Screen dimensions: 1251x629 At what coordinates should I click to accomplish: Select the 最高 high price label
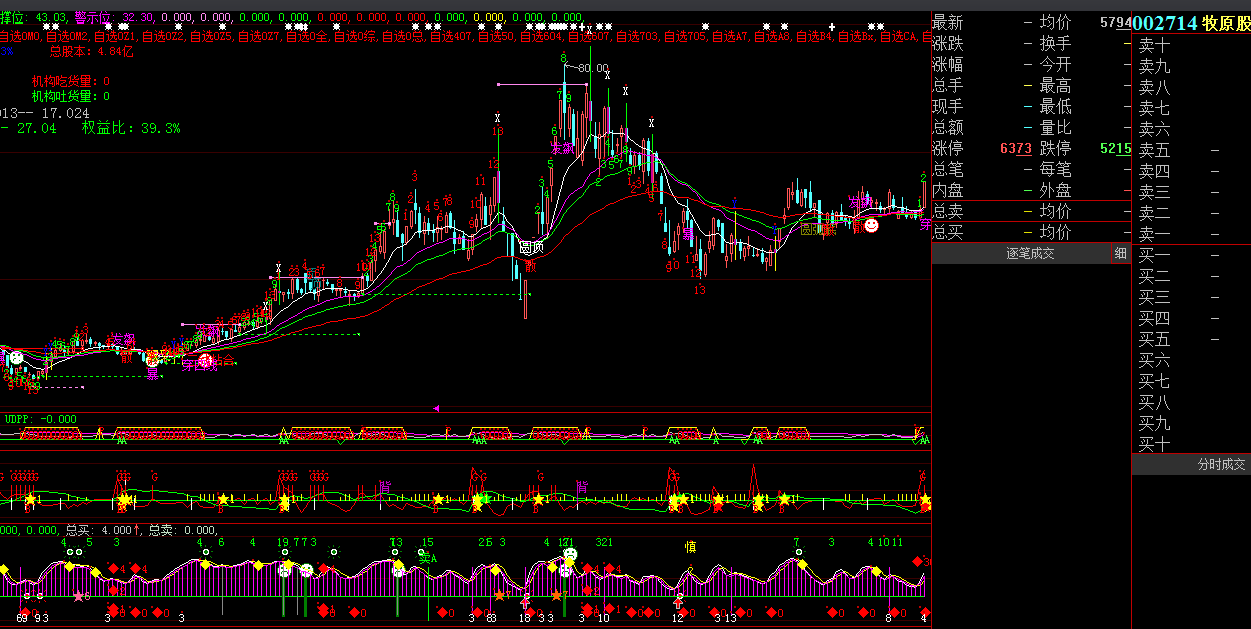[1056, 86]
